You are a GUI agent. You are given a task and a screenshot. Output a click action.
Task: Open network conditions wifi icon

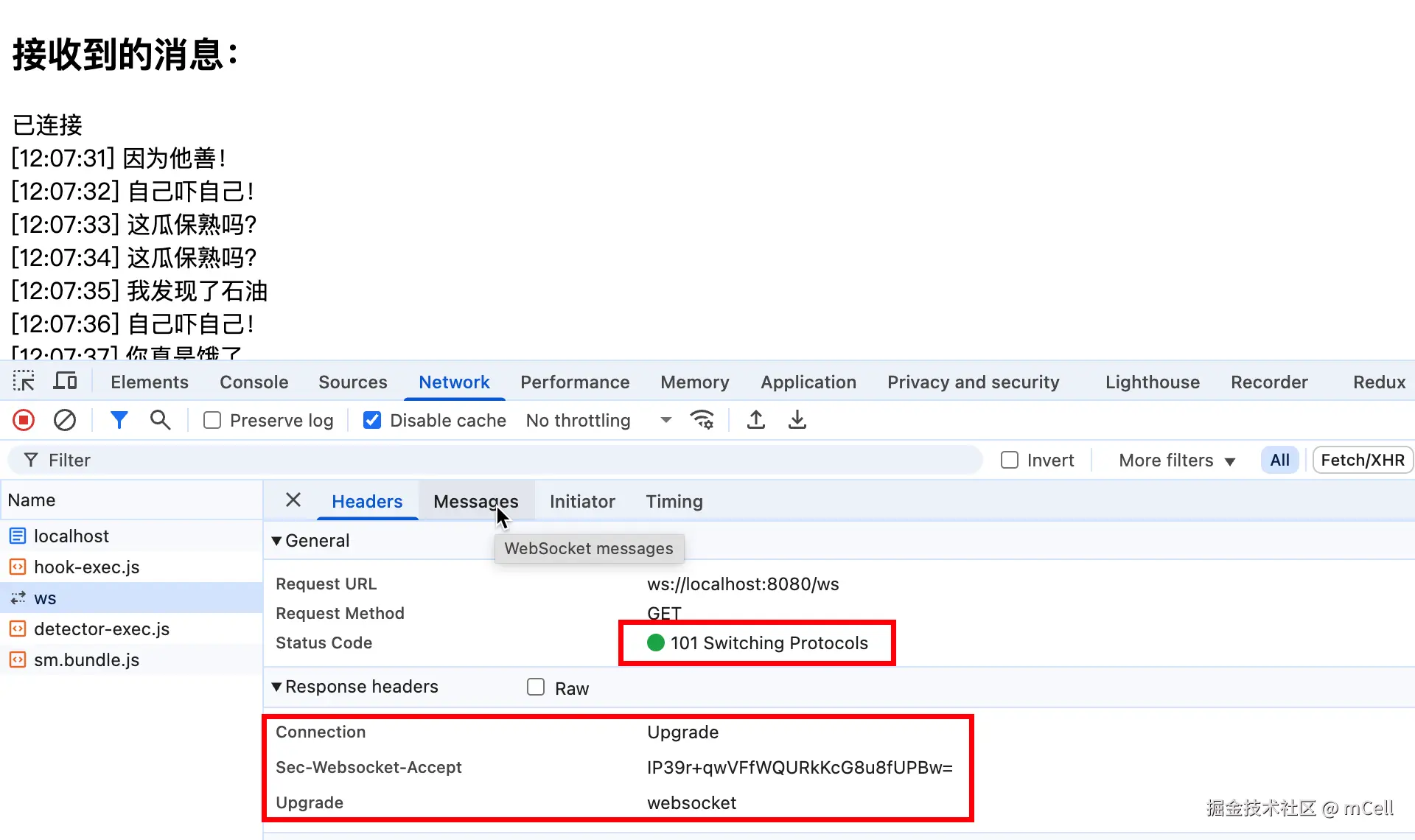point(702,420)
